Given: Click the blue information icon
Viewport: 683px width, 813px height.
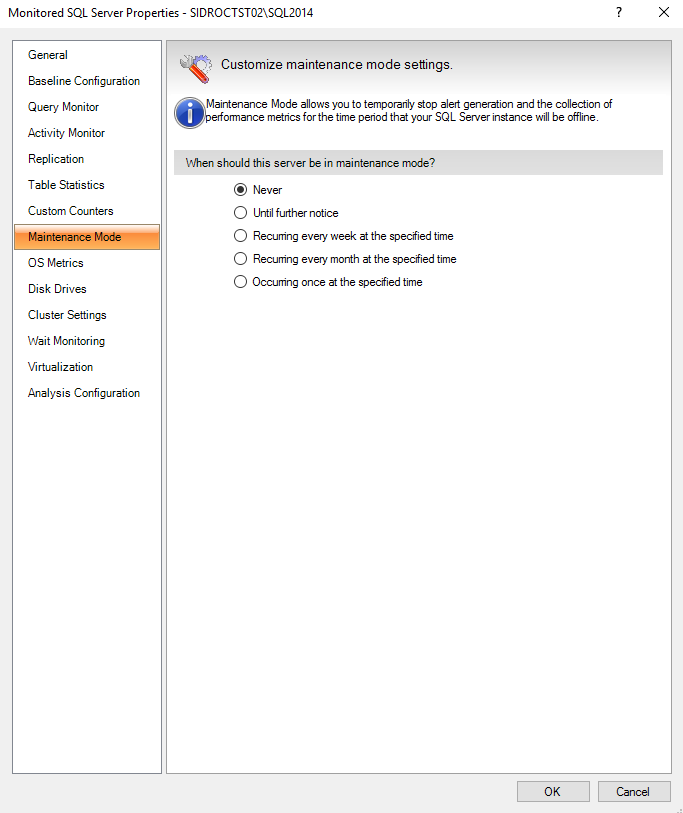Looking at the screenshot, I should tap(190, 113).
